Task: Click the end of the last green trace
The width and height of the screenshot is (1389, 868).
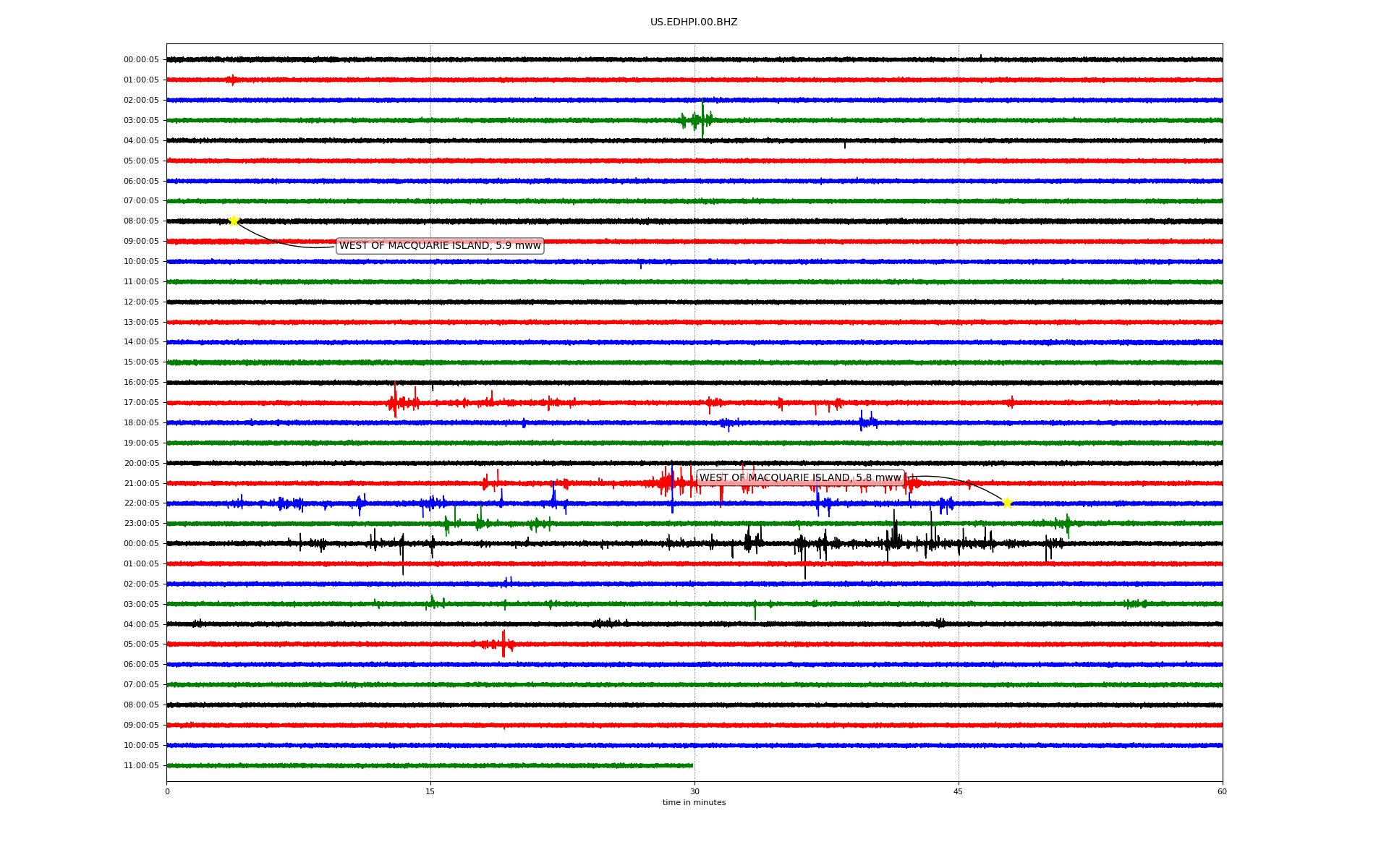Action: 692,765
